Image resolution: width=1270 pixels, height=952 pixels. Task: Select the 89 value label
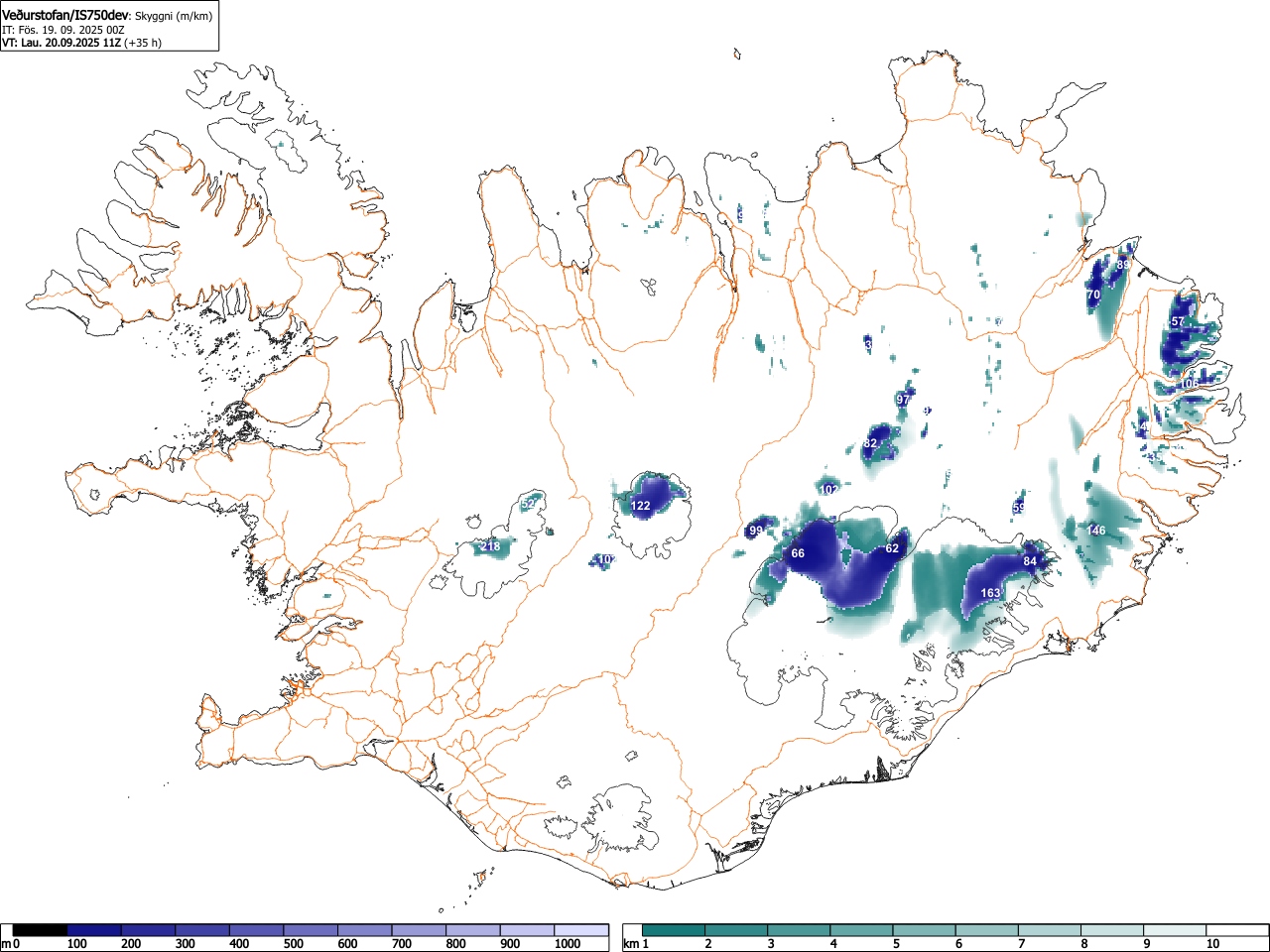[x=1123, y=265]
